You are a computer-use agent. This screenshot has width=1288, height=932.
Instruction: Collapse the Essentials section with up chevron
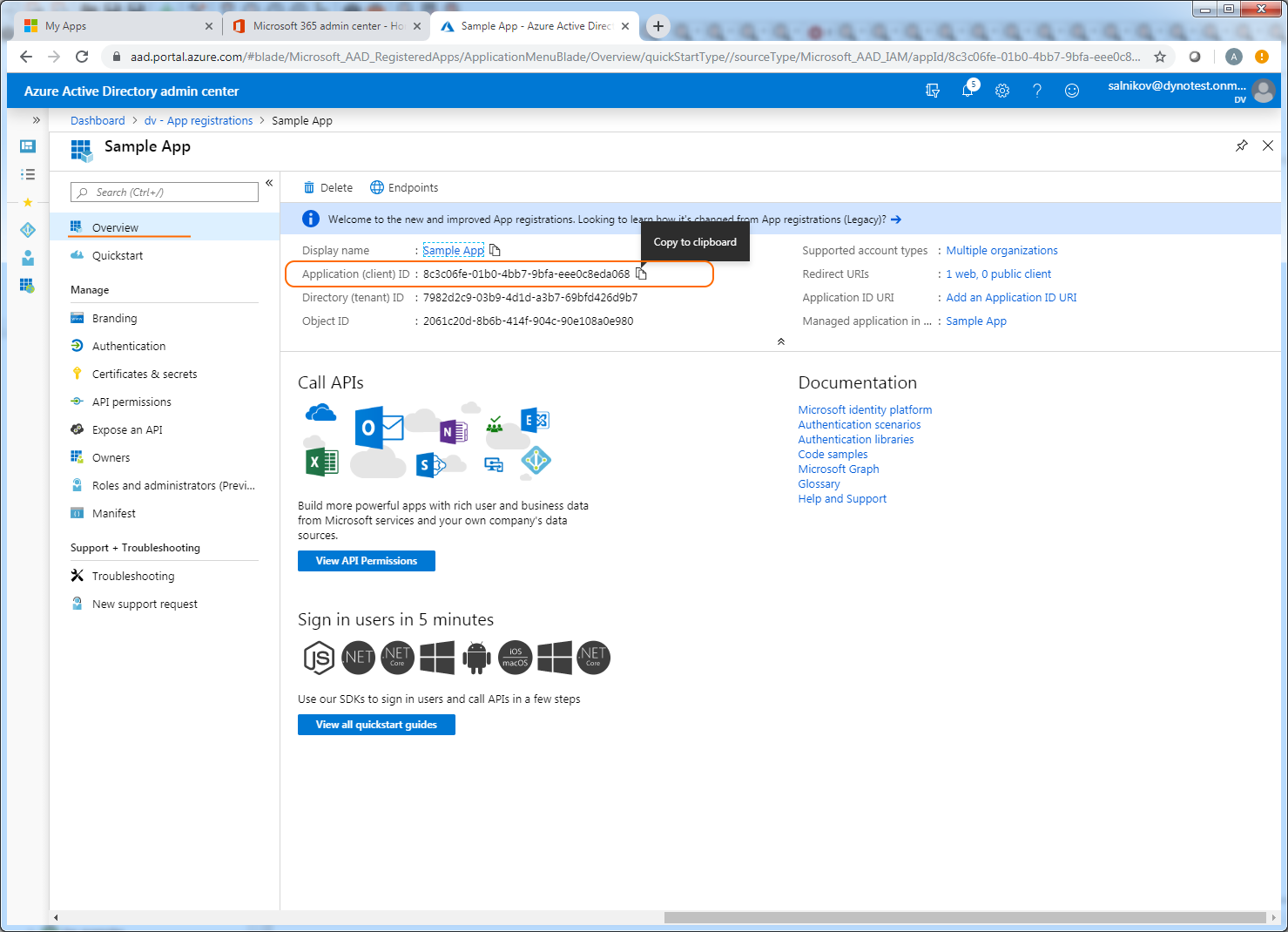781,341
